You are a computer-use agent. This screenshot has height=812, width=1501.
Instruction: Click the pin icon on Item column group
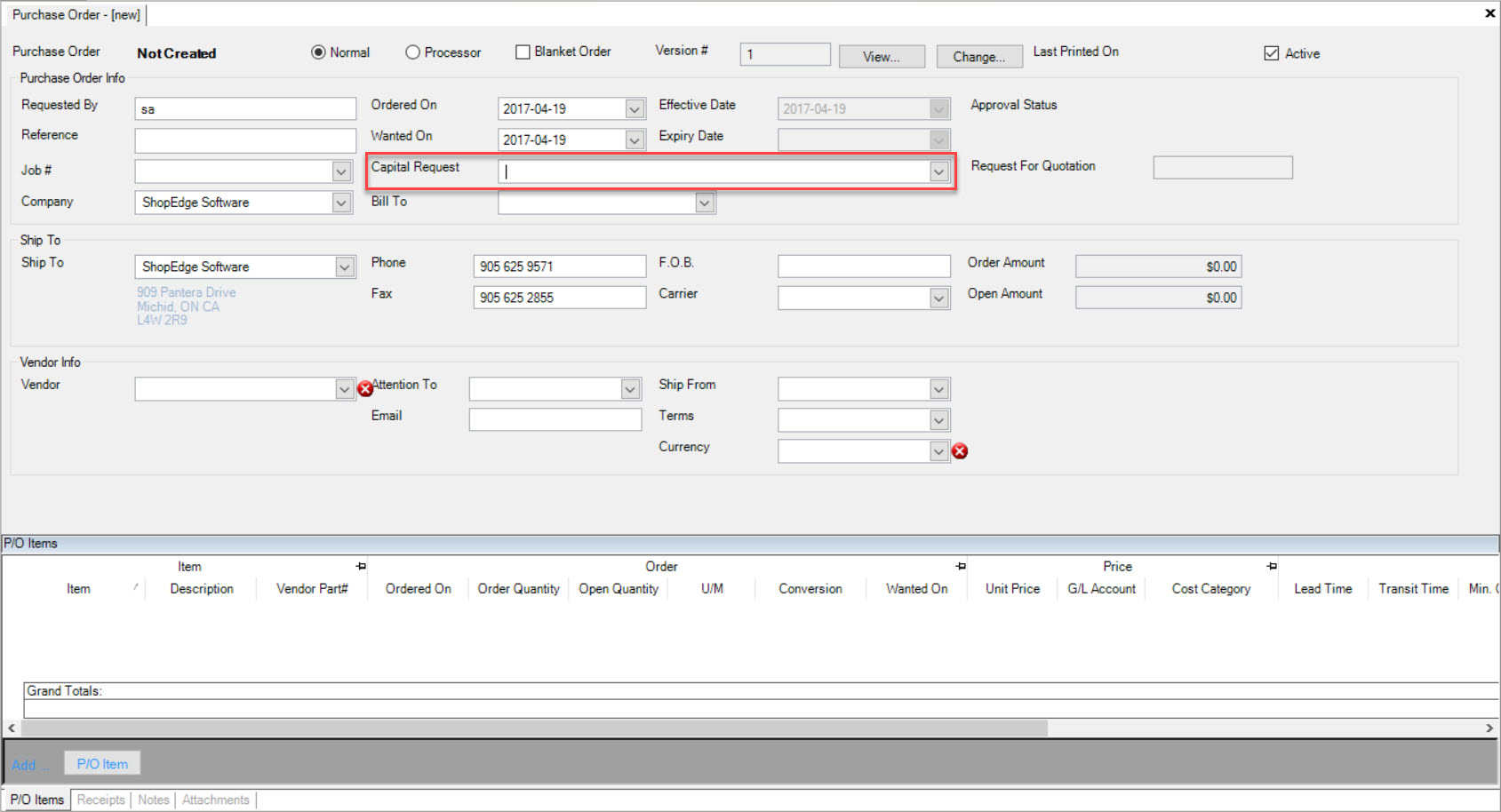click(x=361, y=566)
